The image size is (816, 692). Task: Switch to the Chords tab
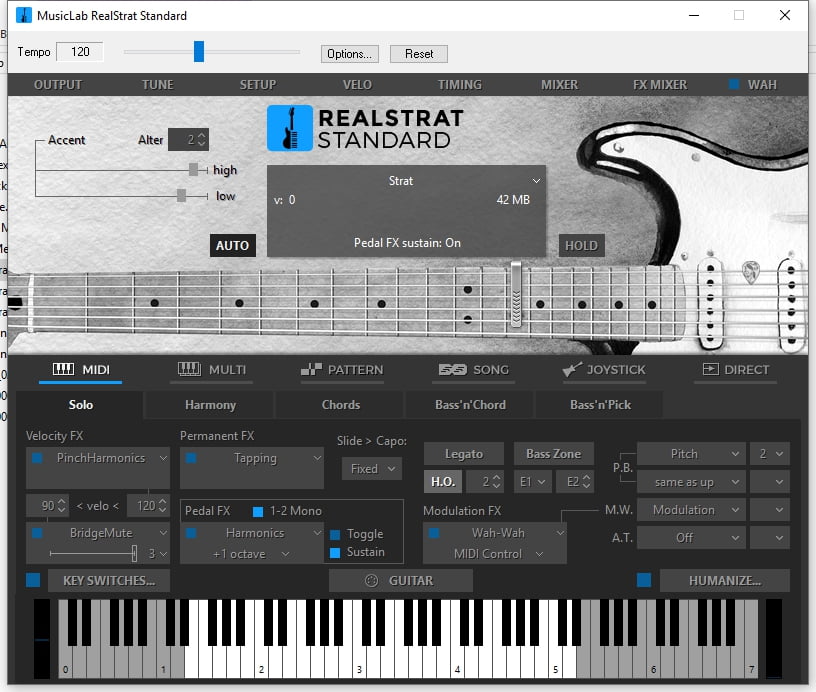340,405
